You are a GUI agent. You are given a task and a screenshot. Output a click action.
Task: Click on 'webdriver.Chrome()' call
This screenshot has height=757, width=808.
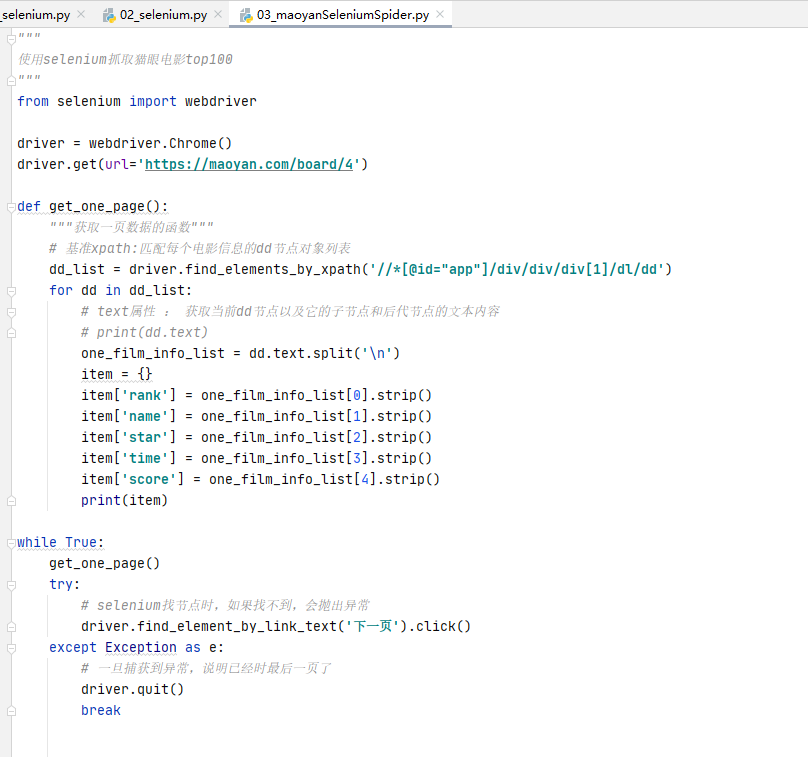[x=160, y=143]
